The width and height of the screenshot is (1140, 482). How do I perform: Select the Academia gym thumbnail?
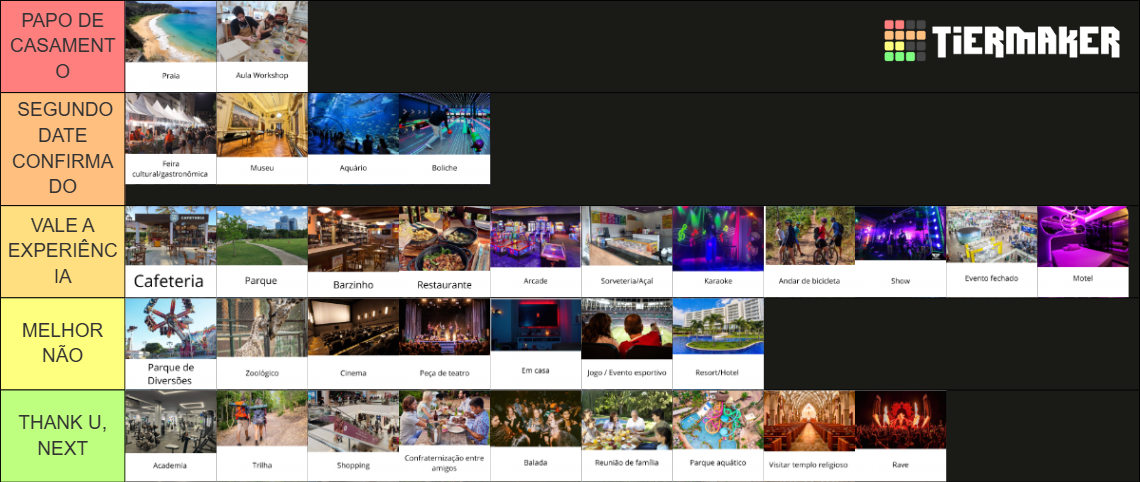171,435
